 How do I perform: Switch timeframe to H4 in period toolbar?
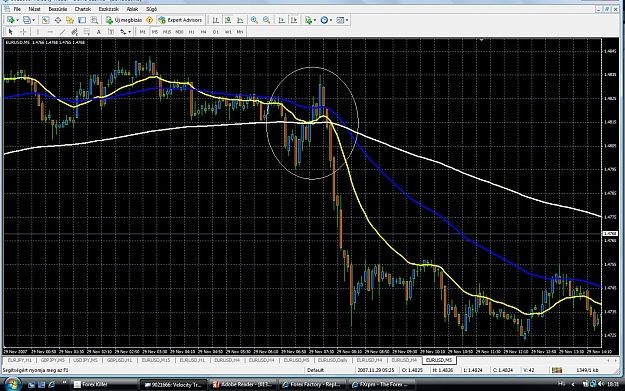(x=204, y=32)
